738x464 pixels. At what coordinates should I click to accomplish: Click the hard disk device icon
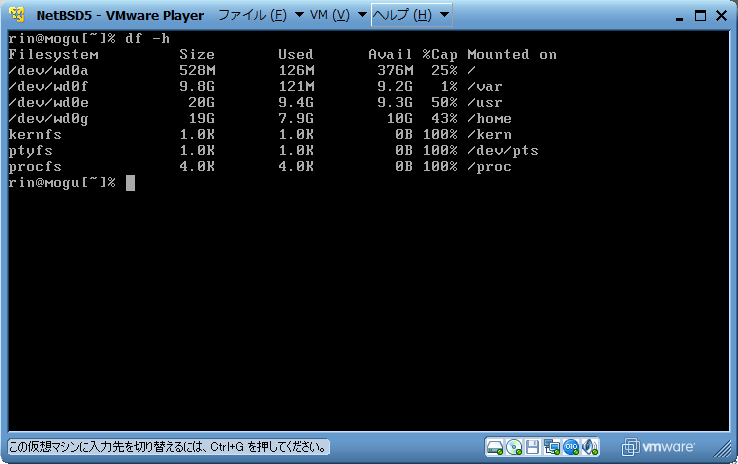tap(495, 447)
